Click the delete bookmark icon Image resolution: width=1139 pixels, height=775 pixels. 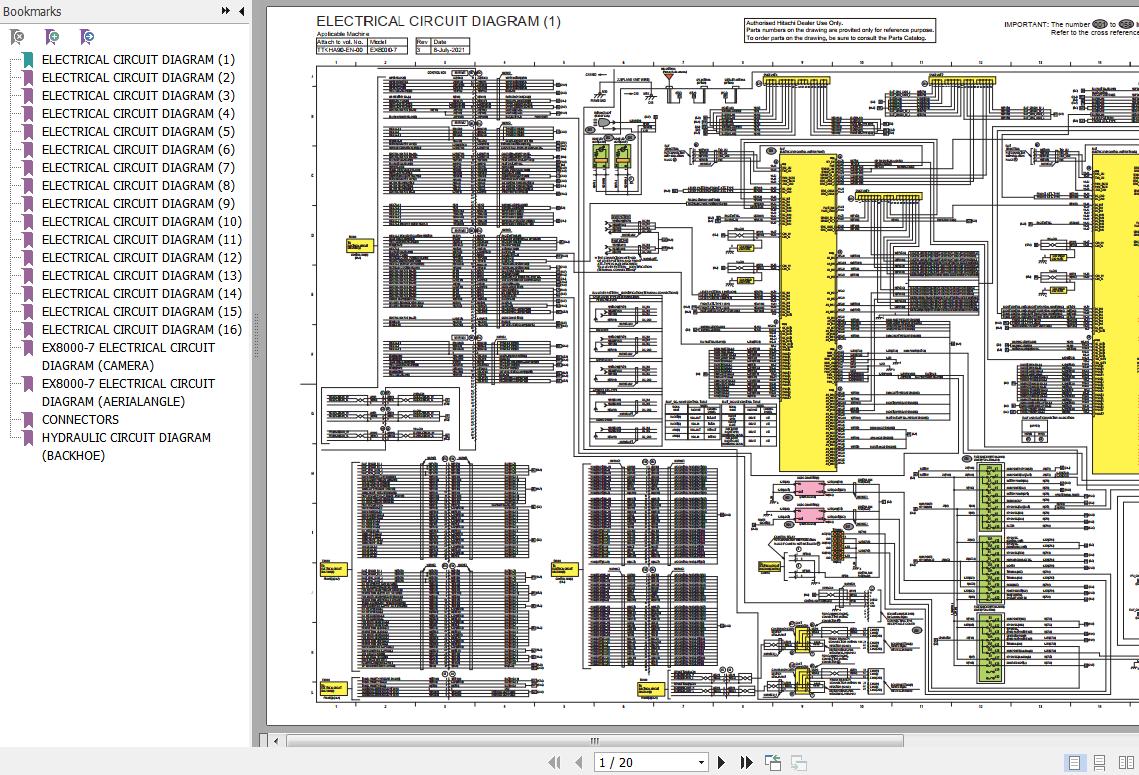tap(17, 37)
